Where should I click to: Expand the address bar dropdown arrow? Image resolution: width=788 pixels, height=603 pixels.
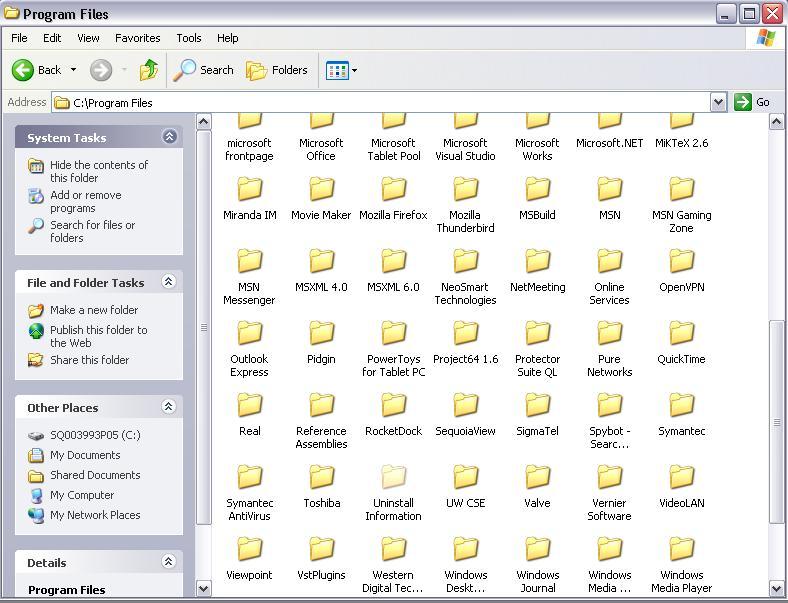718,102
